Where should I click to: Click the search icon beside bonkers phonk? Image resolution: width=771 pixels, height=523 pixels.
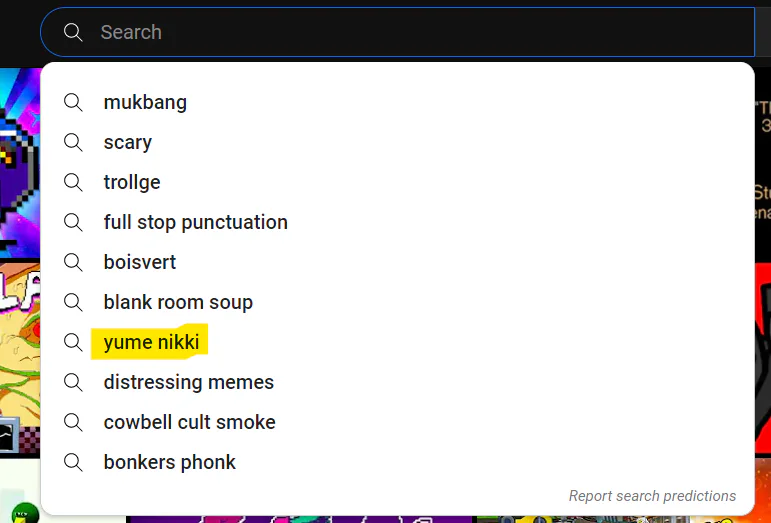point(73,462)
